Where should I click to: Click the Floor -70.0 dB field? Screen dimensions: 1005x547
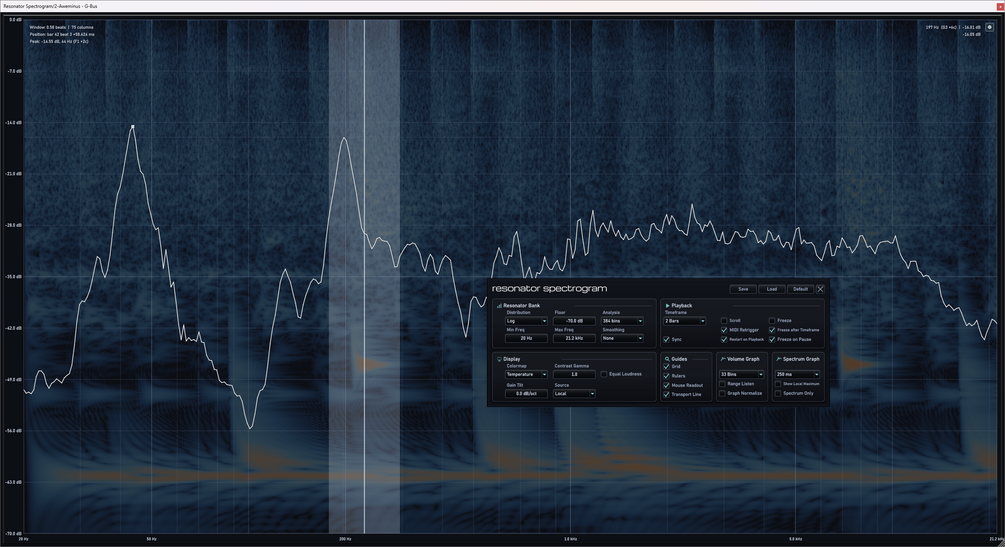574,321
